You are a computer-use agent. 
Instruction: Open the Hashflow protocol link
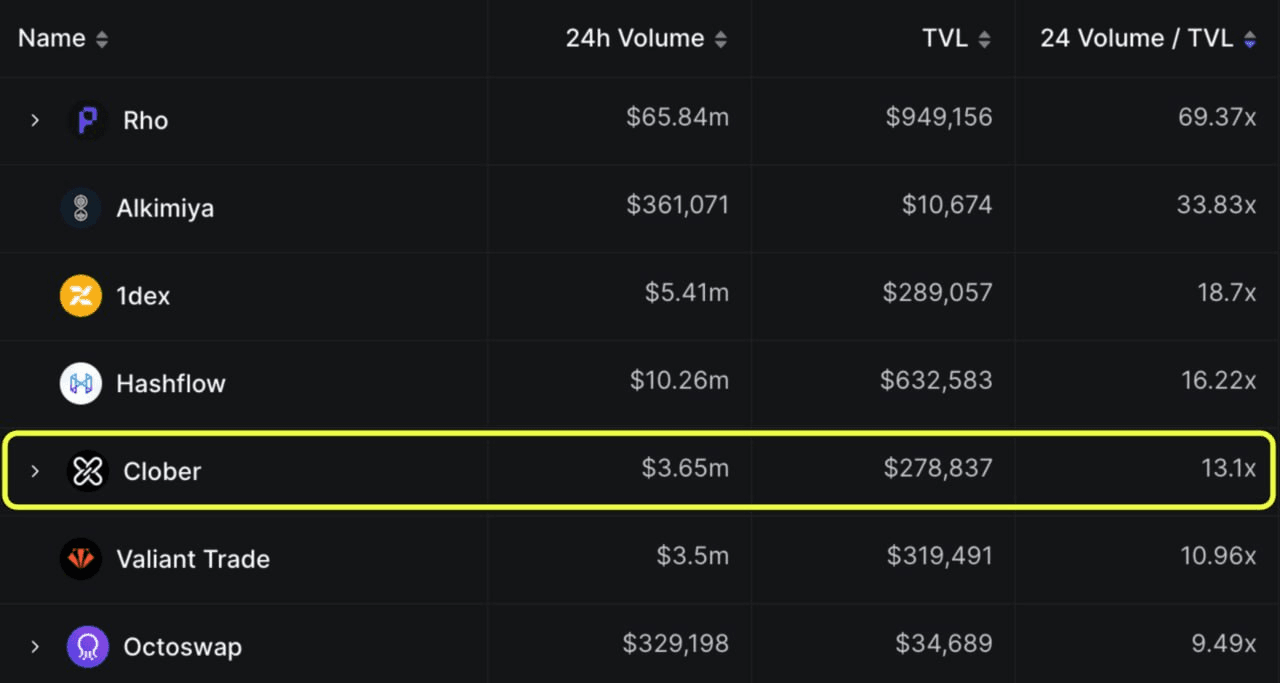171,384
